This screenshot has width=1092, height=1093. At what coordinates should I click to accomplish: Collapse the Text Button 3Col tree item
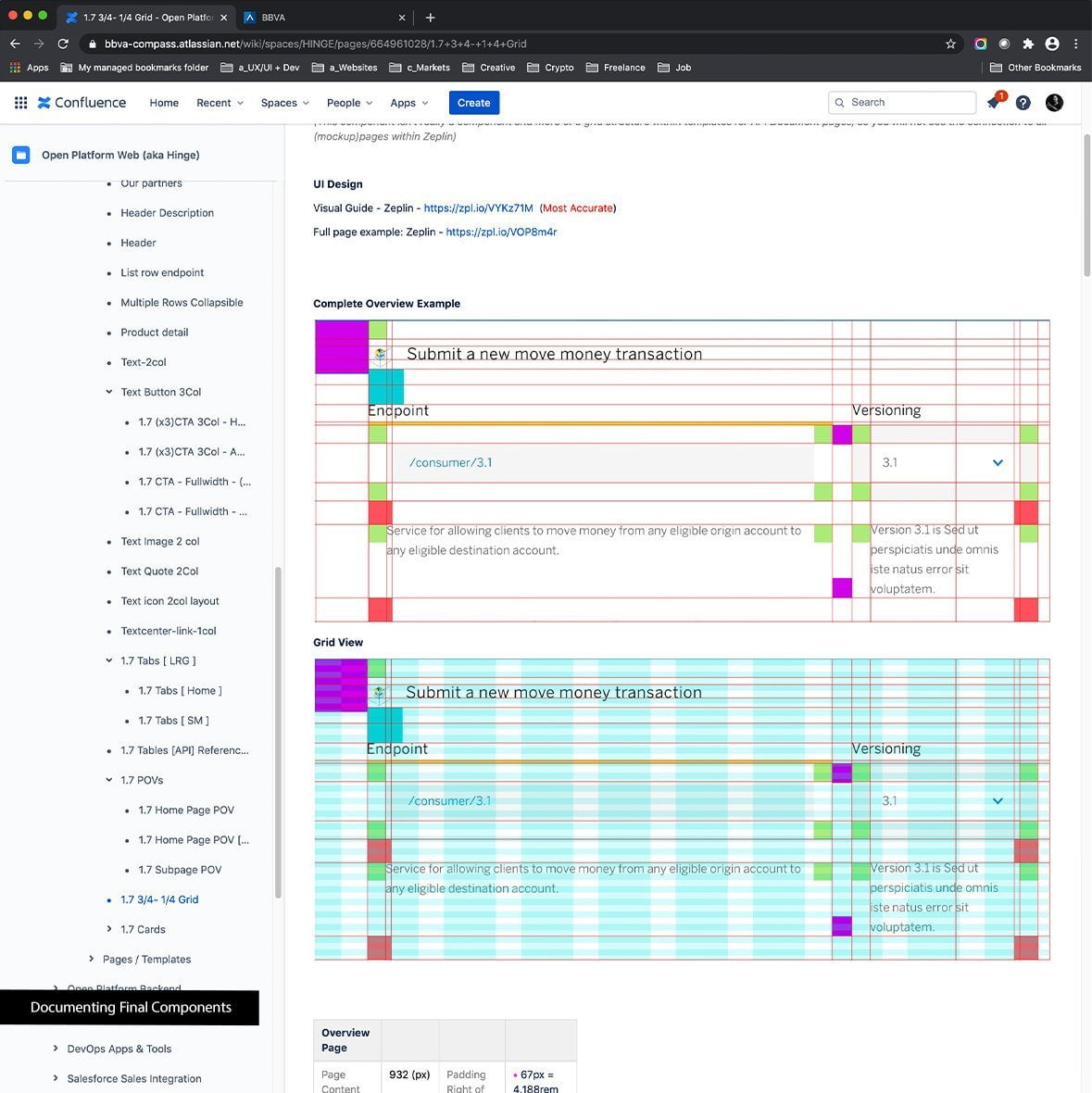point(109,392)
